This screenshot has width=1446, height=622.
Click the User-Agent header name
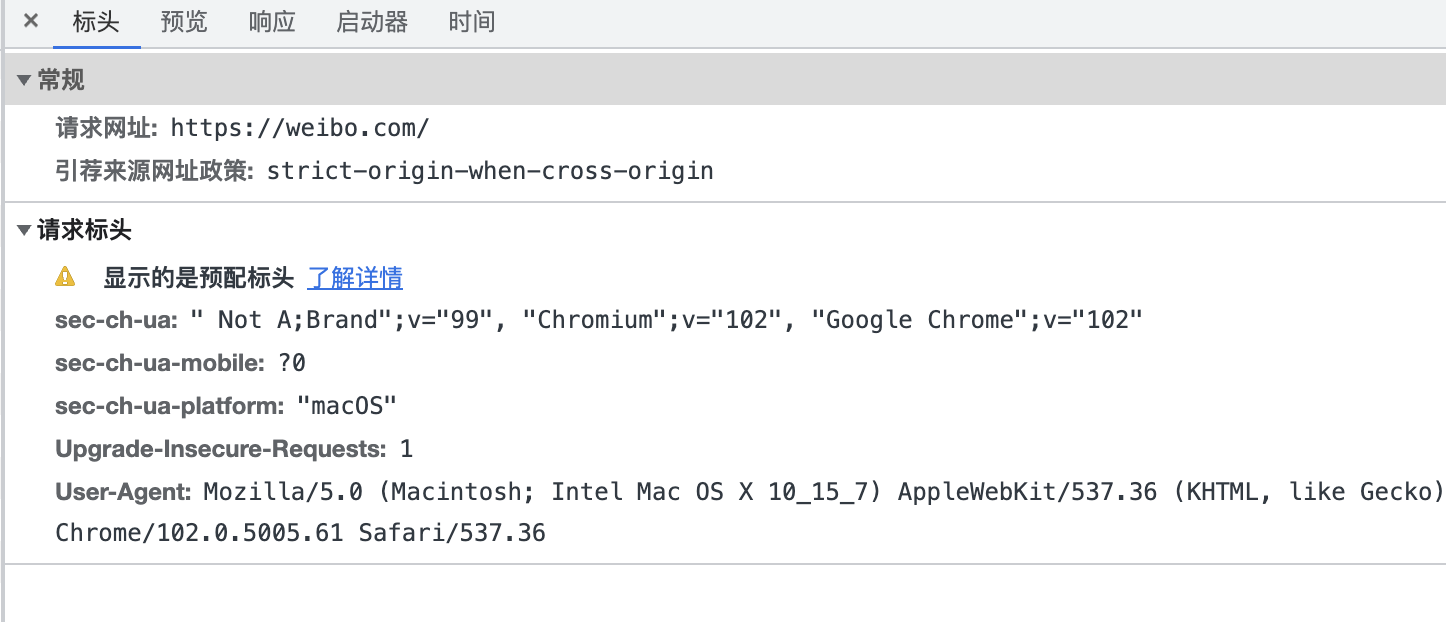click(x=123, y=492)
